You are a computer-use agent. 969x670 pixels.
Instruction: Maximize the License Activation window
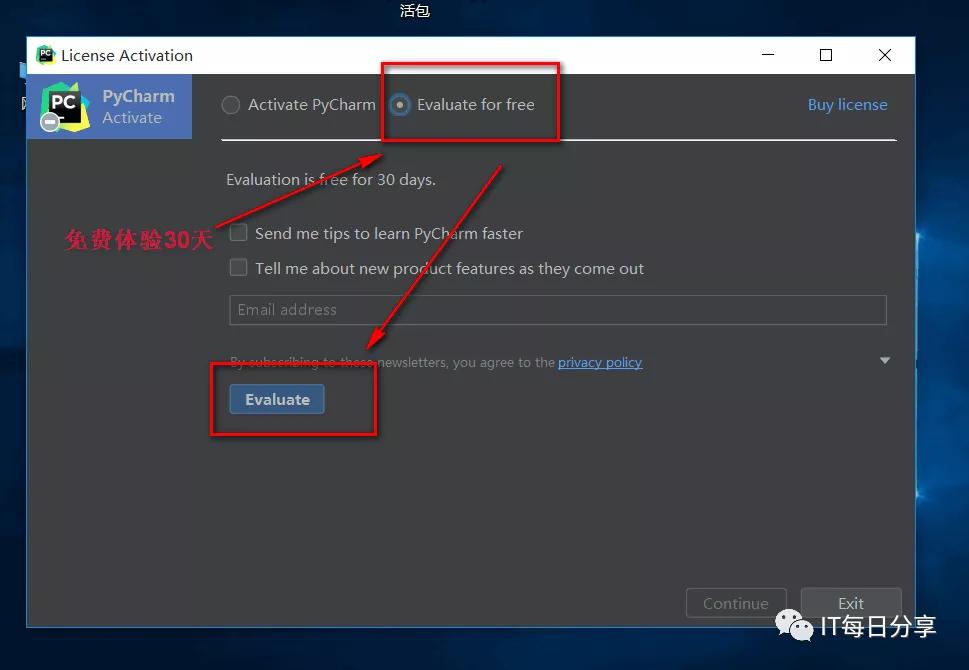[x=826, y=55]
